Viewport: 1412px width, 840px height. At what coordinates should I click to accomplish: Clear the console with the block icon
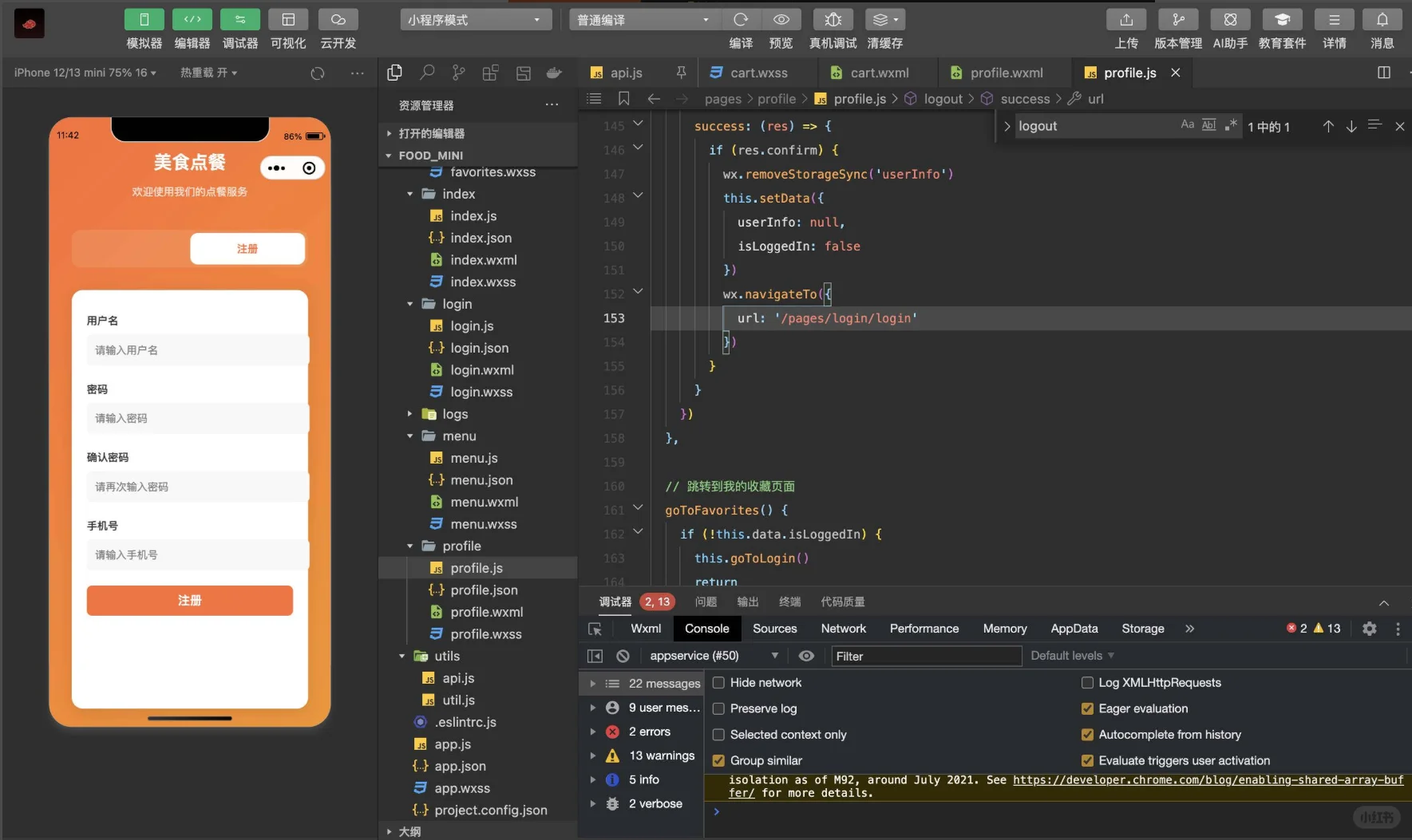623,656
